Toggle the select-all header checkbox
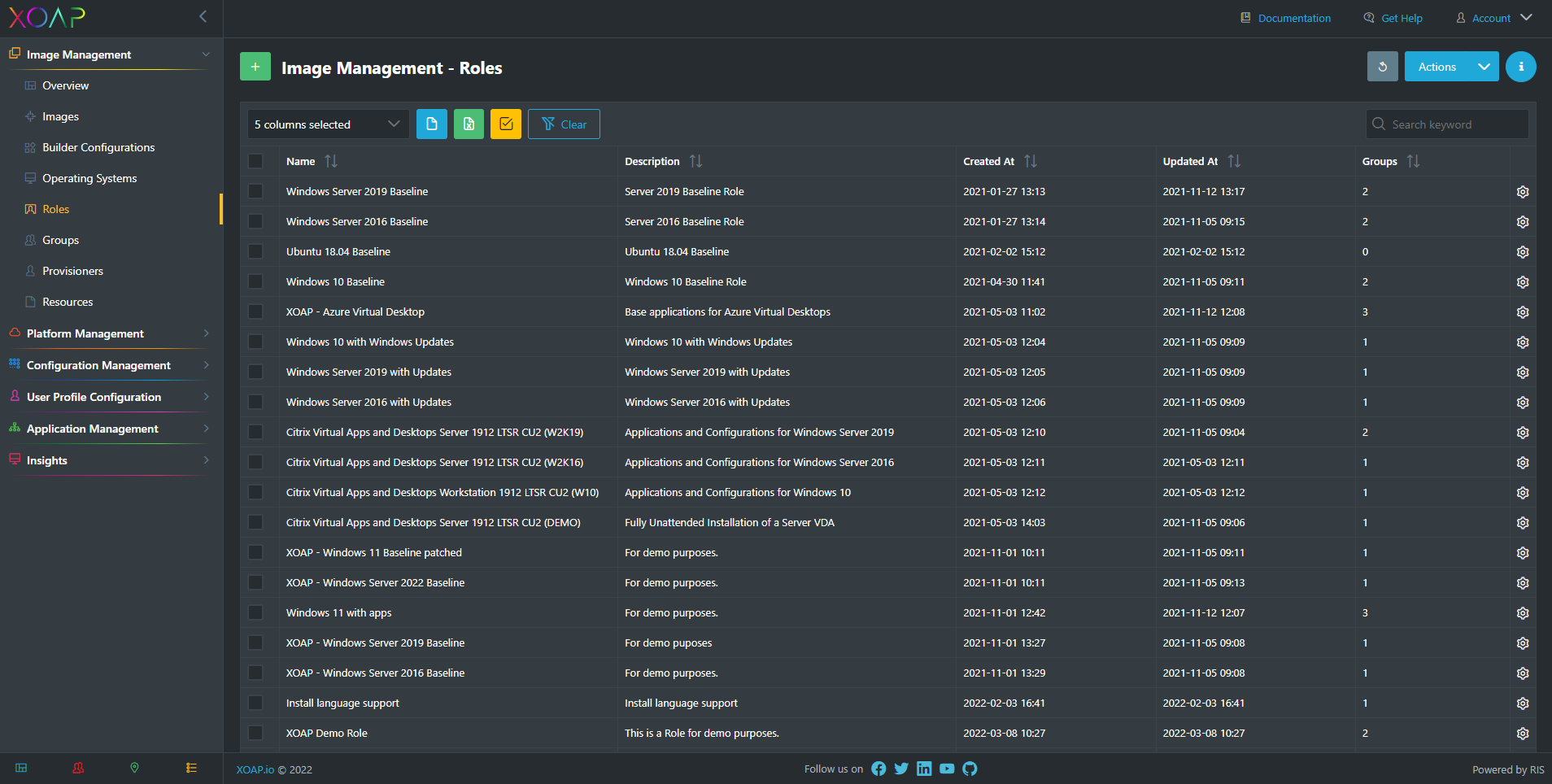 (255, 161)
